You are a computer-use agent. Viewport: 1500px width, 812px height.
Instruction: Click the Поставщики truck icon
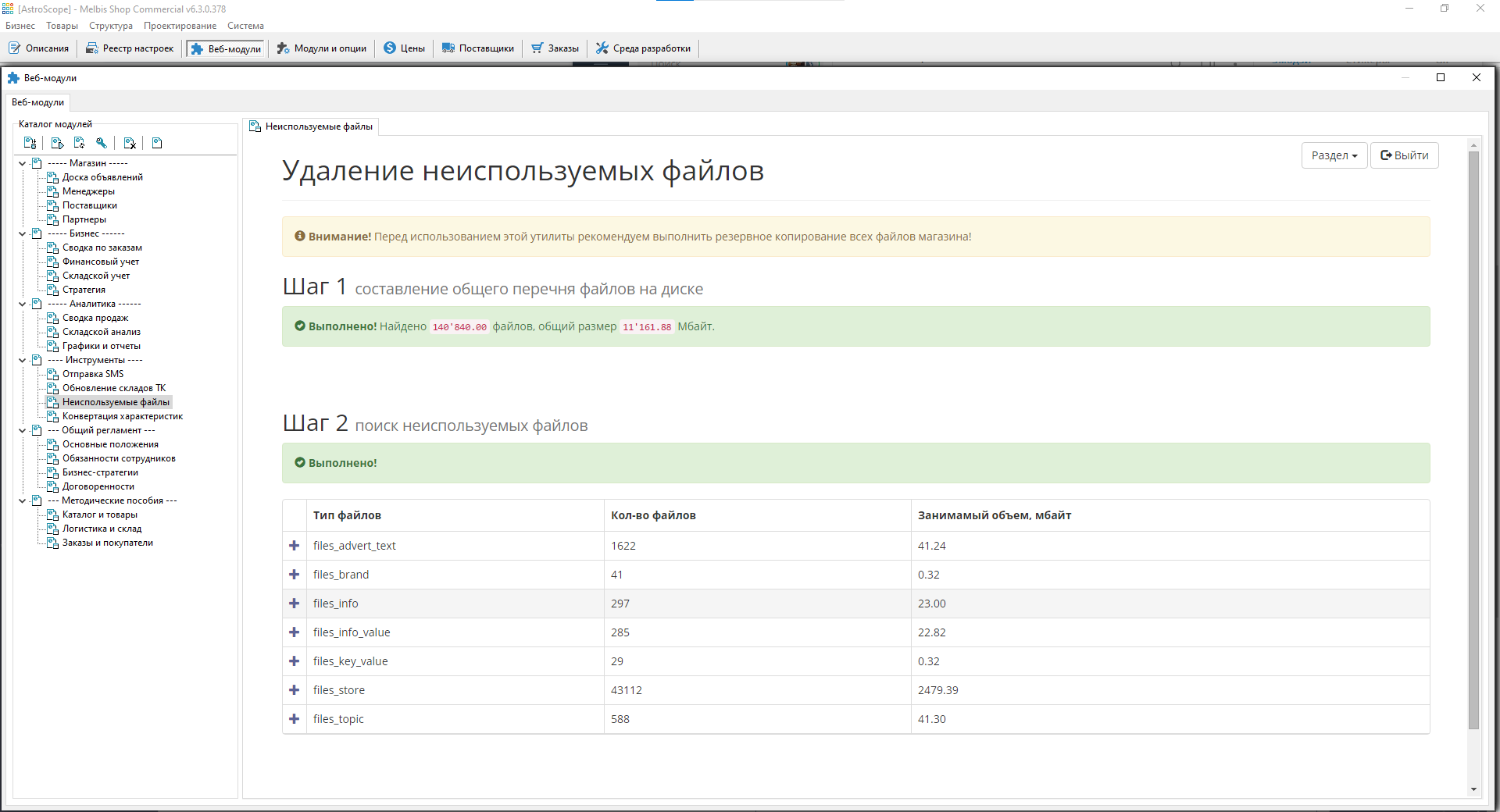click(448, 48)
